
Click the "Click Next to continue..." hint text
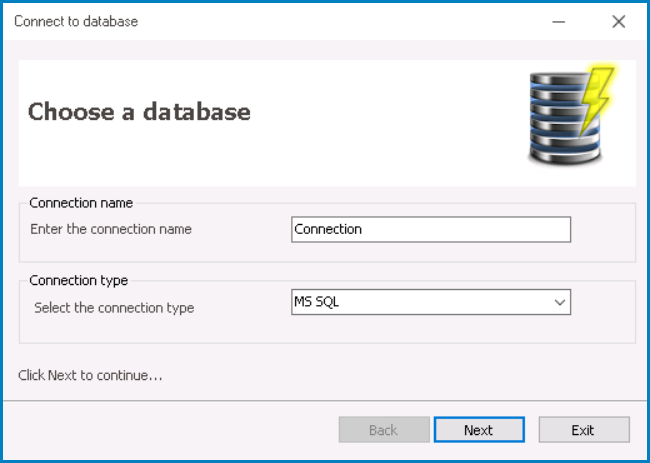pyautogui.click(x=90, y=376)
